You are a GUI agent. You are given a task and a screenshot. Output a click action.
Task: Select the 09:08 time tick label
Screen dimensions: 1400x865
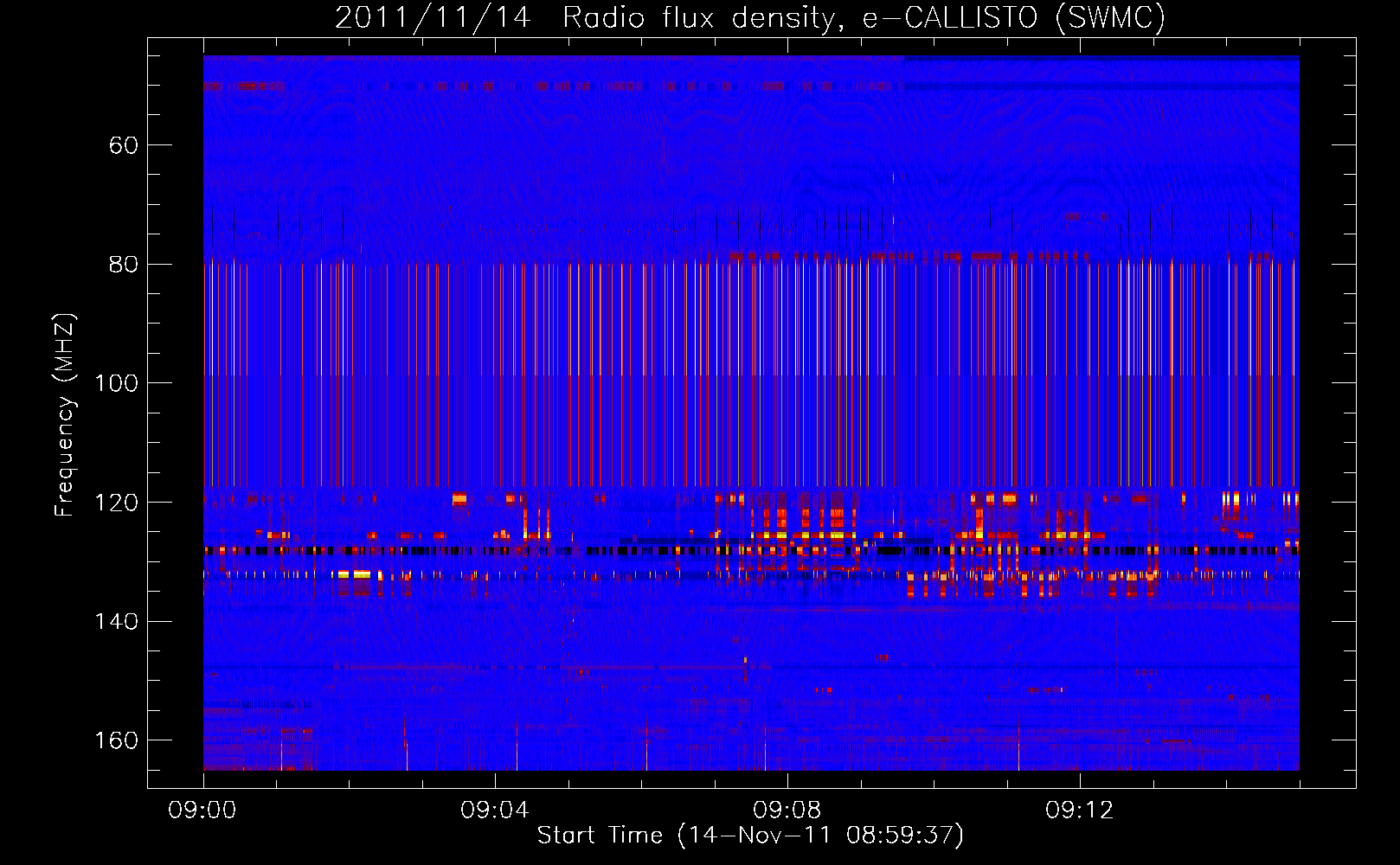tap(787, 811)
